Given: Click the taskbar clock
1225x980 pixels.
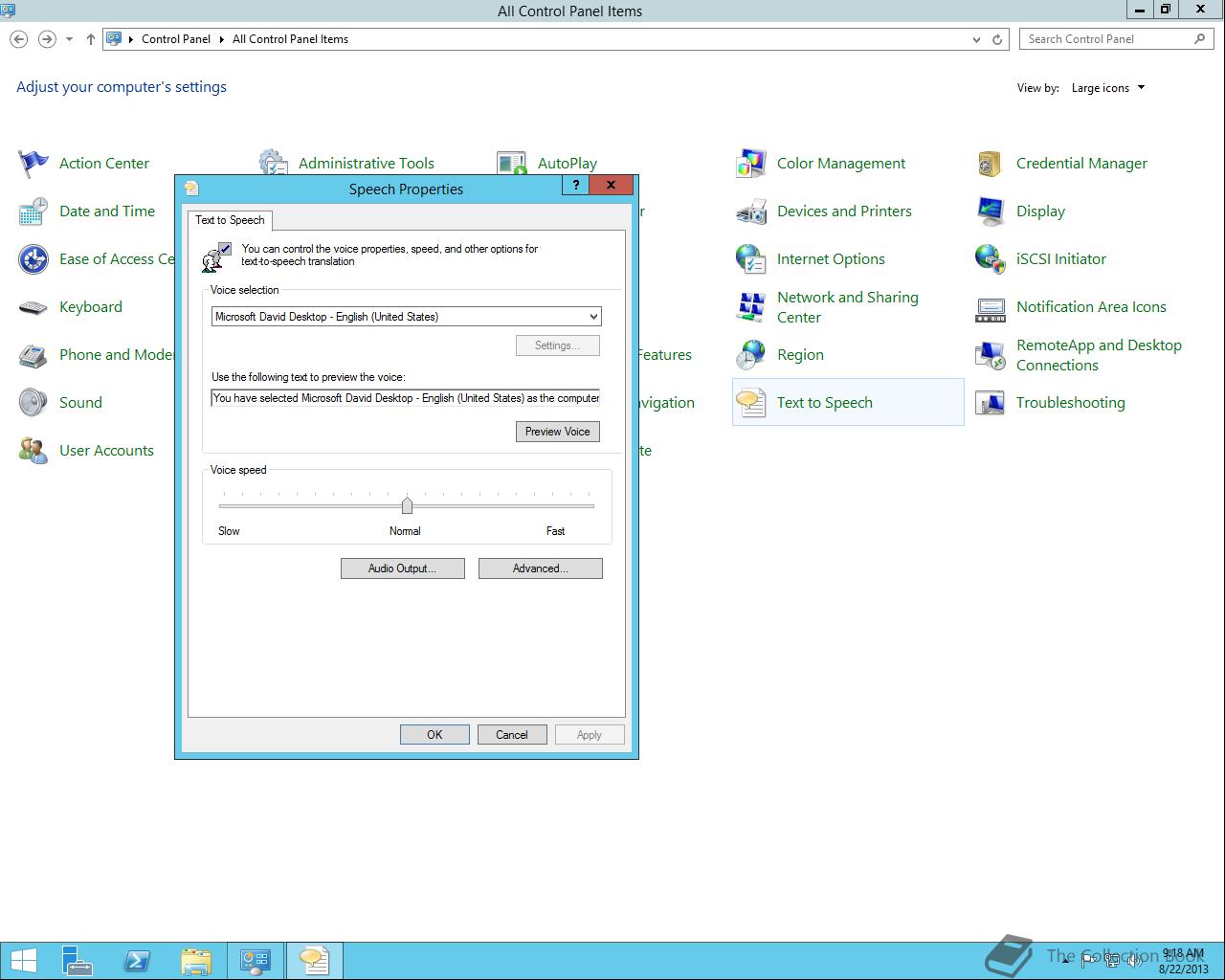Looking at the screenshot, I should (1184, 961).
